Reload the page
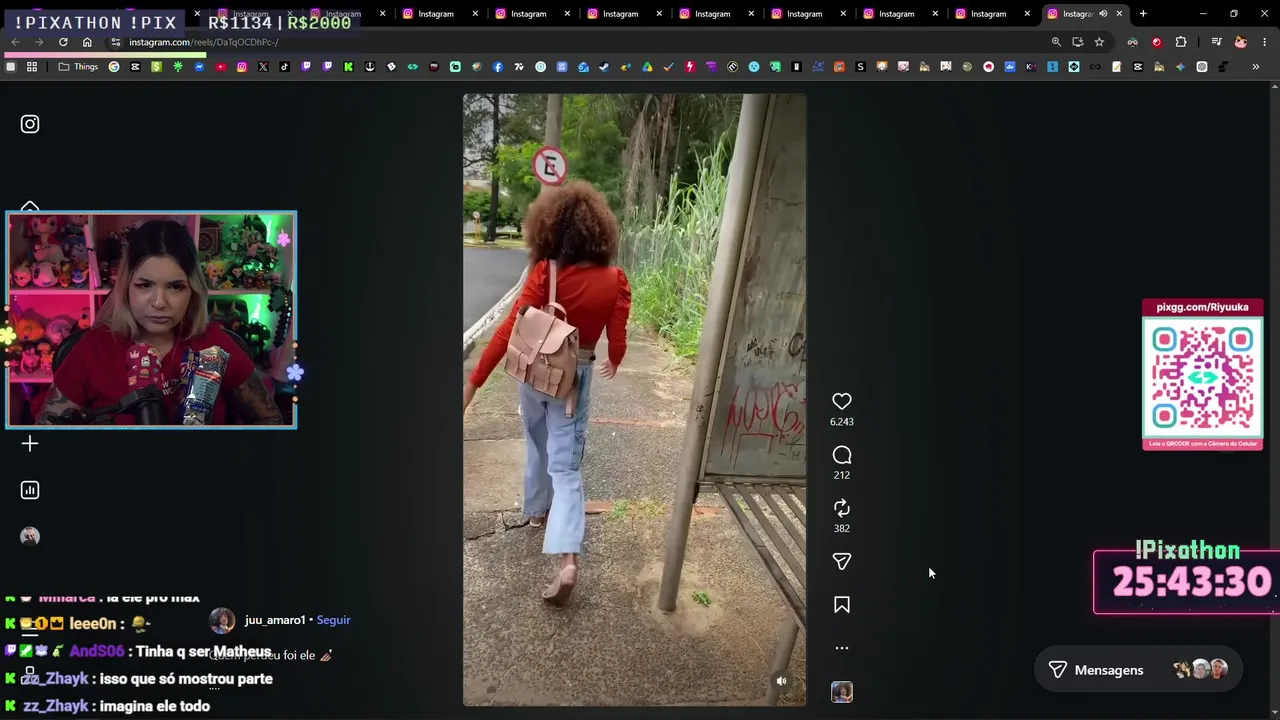This screenshot has height=720, width=1280. click(63, 42)
